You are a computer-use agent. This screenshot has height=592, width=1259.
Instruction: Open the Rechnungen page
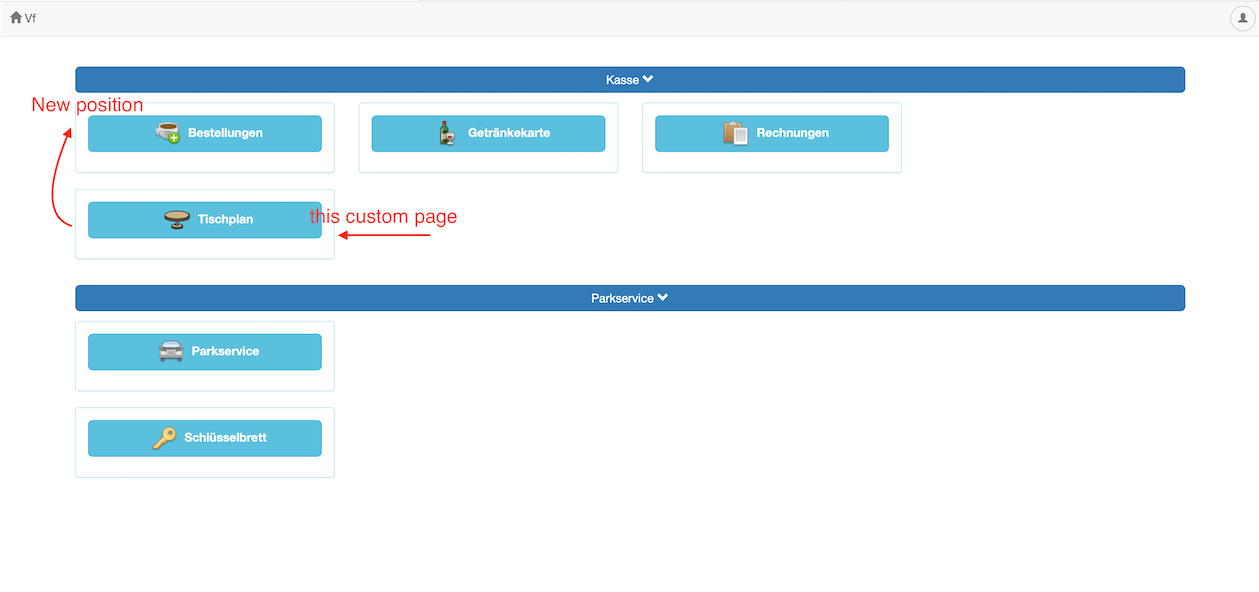pos(772,133)
